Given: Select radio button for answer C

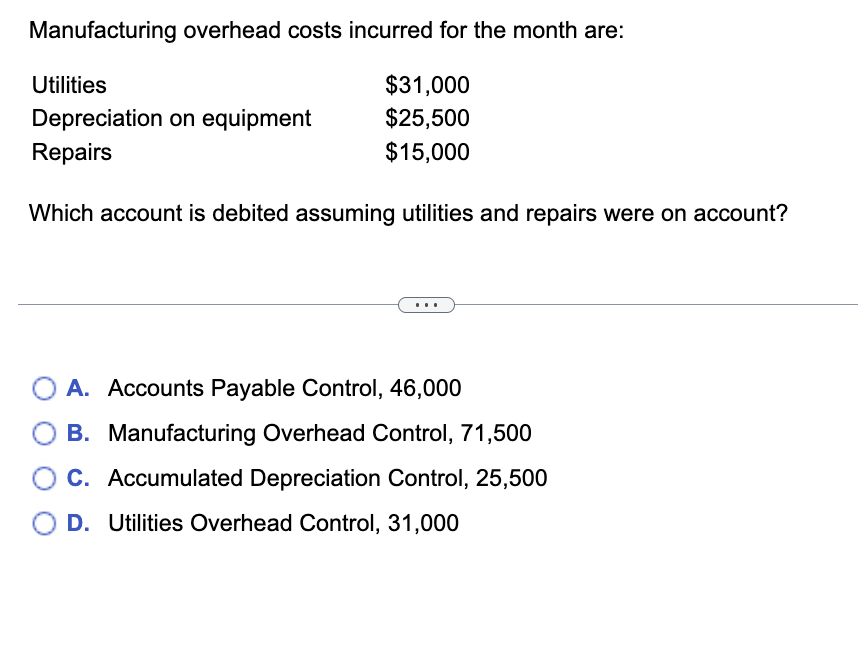Looking at the screenshot, I should click(x=44, y=478).
